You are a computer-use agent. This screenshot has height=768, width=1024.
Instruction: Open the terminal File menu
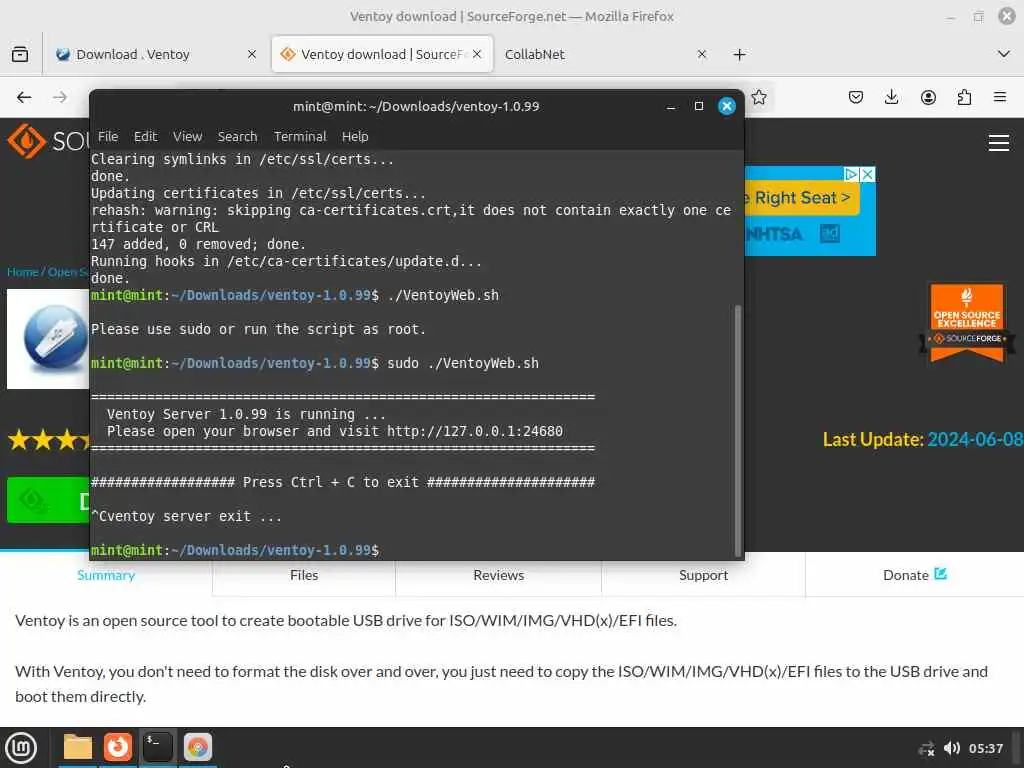(108, 136)
